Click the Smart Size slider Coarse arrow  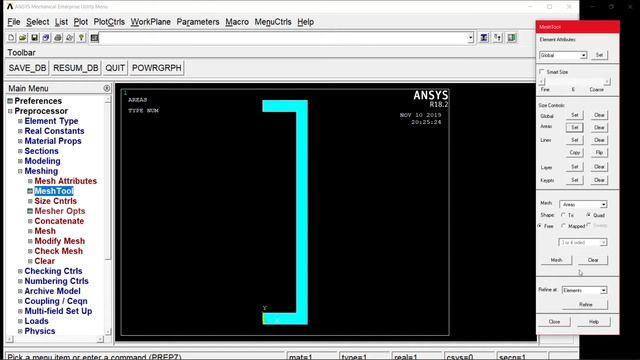click(x=607, y=82)
